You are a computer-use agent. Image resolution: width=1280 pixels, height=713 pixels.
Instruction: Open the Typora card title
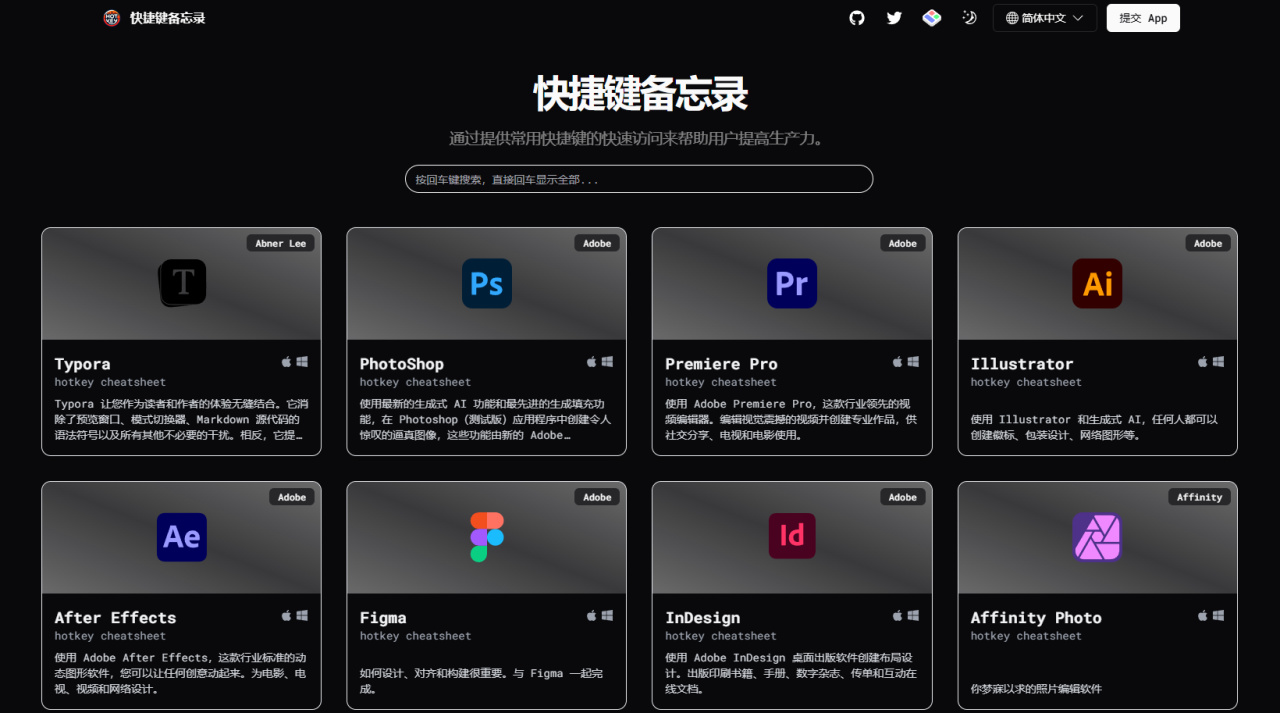(x=82, y=364)
